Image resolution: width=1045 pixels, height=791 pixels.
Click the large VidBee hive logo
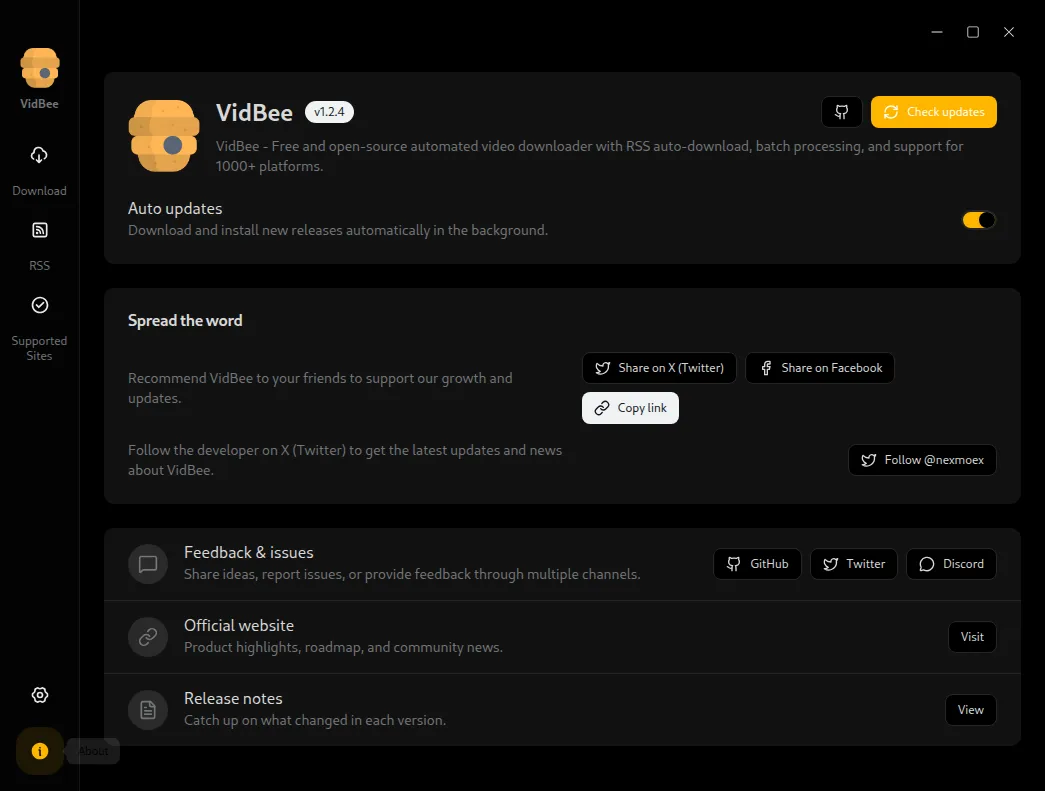(x=164, y=136)
